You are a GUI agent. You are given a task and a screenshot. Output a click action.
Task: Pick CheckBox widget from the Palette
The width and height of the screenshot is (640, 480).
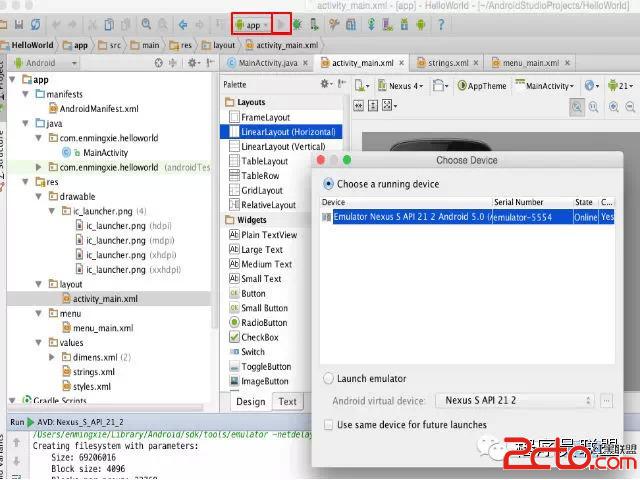[260, 337]
